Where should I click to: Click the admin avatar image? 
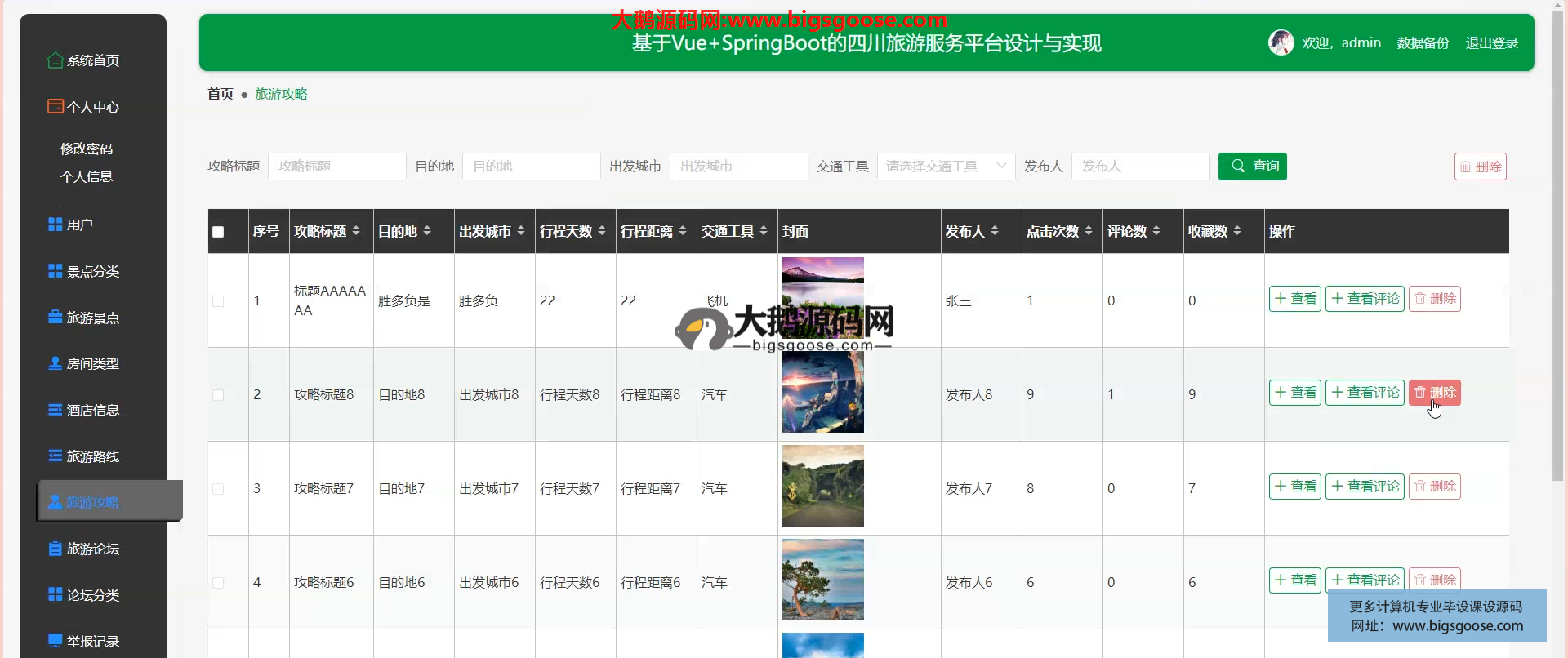pyautogui.click(x=1281, y=42)
